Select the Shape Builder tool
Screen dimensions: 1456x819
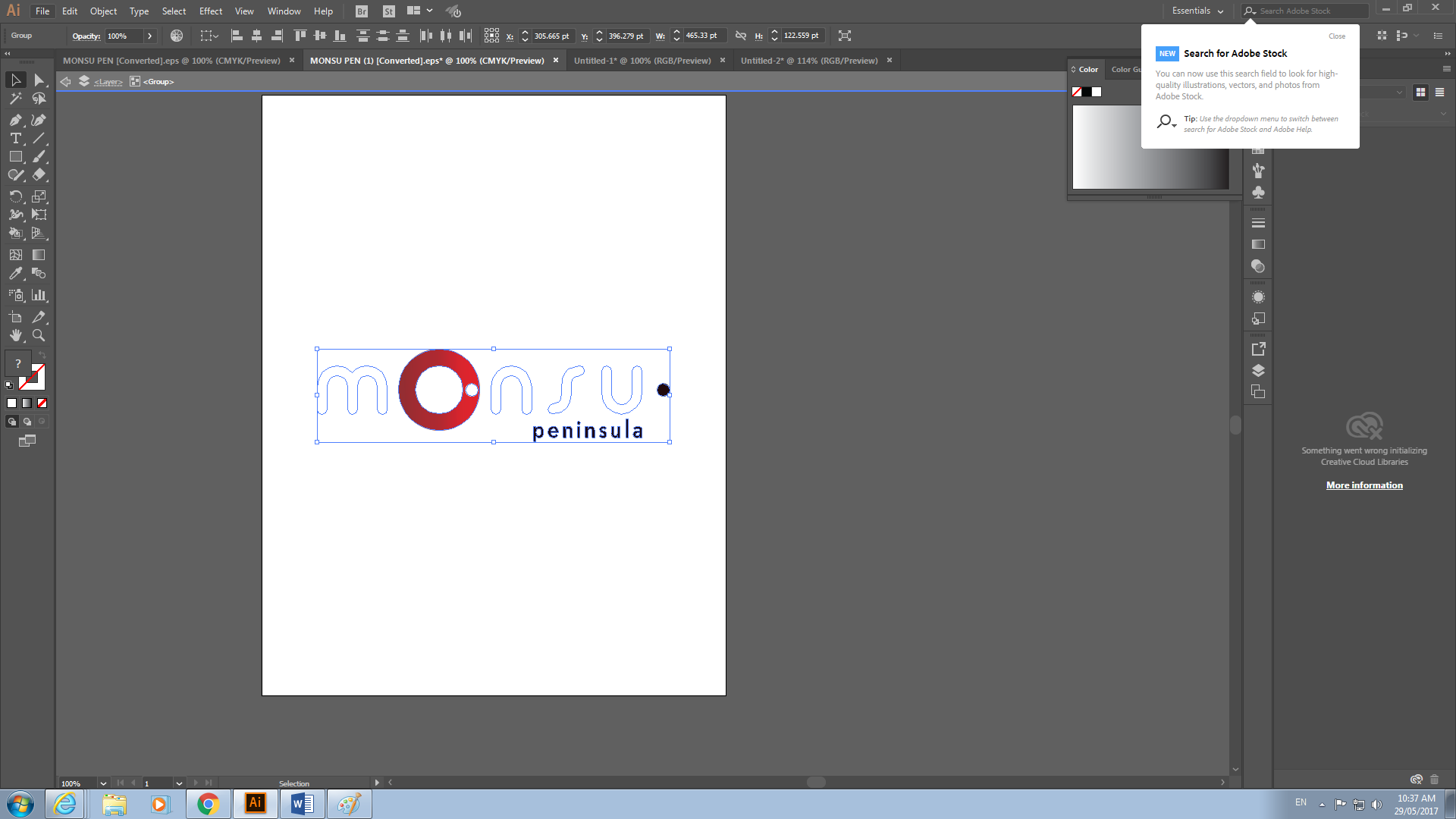(x=16, y=233)
